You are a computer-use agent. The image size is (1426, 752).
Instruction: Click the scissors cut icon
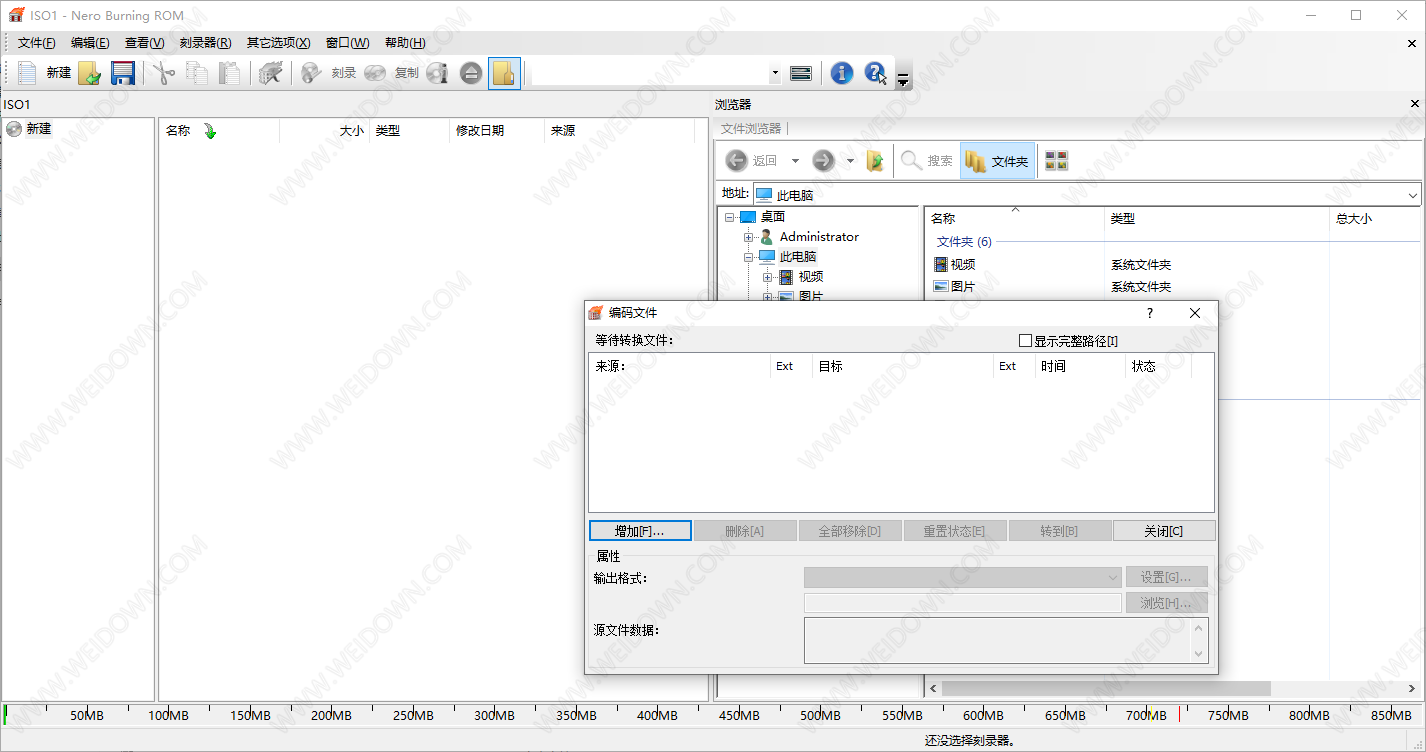tap(164, 72)
